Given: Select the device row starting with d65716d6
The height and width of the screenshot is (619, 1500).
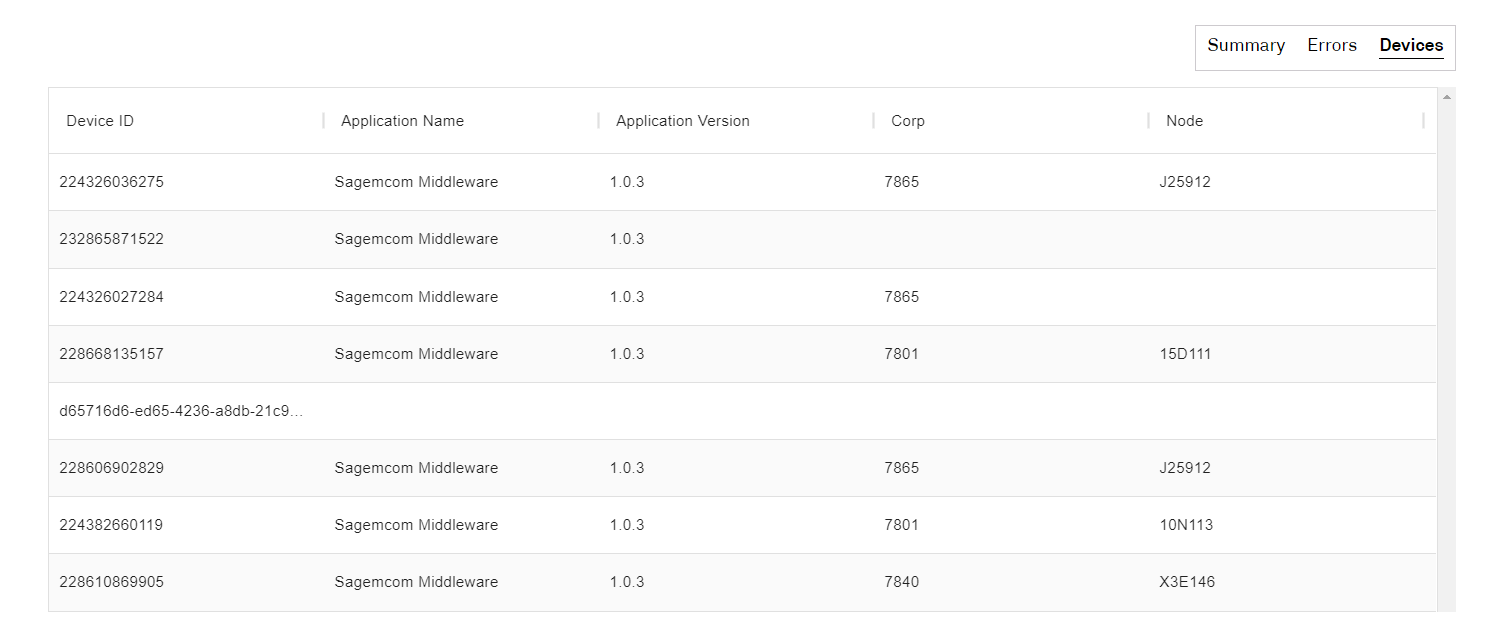Looking at the screenshot, I should (x=180, y=411).
